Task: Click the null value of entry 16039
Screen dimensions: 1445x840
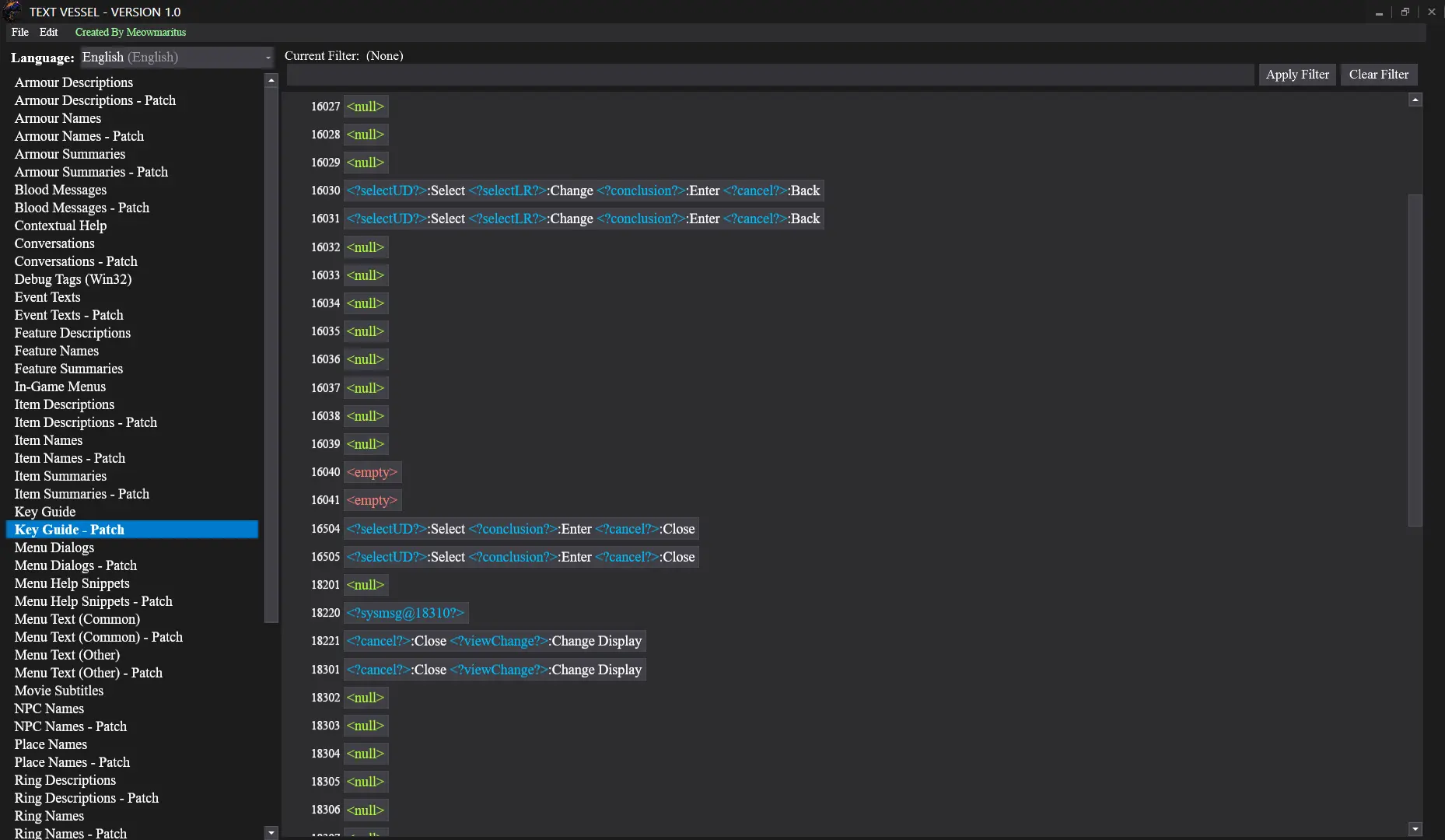Action: click(366, 444)
